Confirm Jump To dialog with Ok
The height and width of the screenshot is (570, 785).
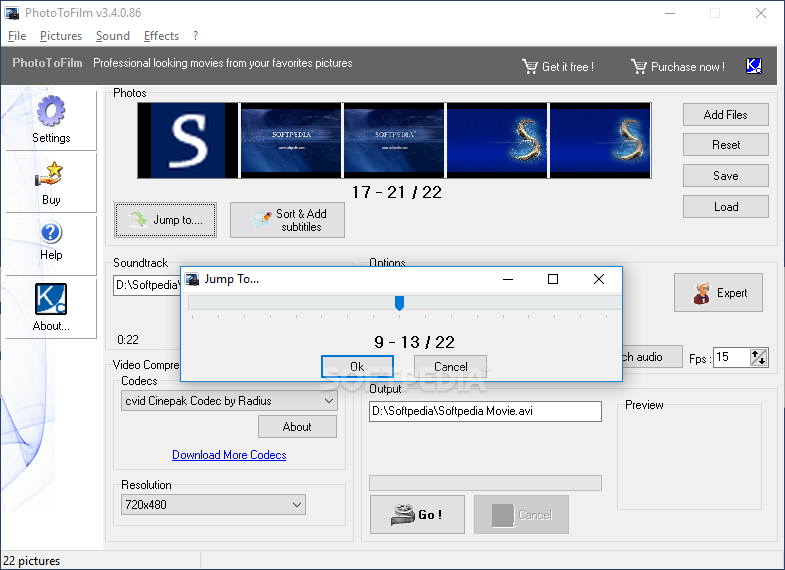[x=357, y=367]
